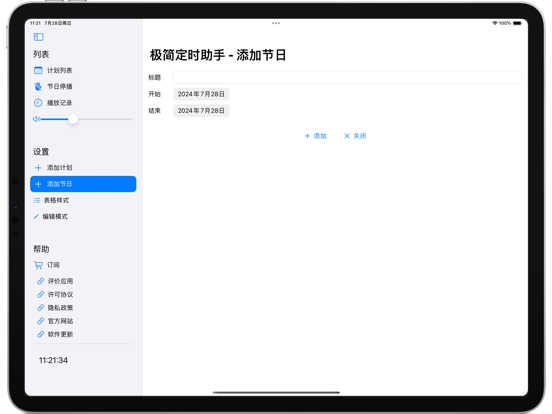Click the 帮助 section header

pos(41,249)
